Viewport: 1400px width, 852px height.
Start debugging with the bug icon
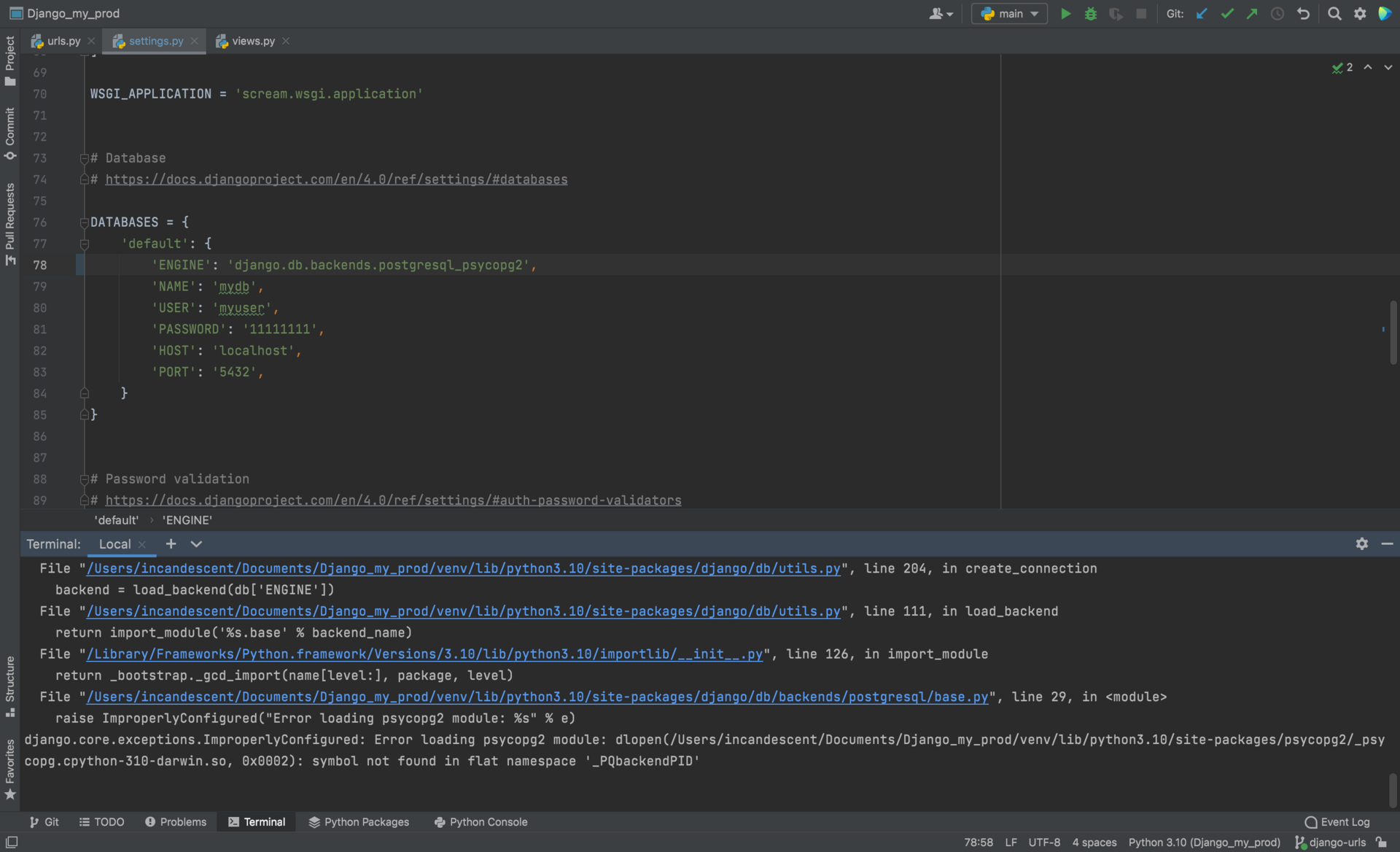pyautogui.click(x=1091, y=14)
